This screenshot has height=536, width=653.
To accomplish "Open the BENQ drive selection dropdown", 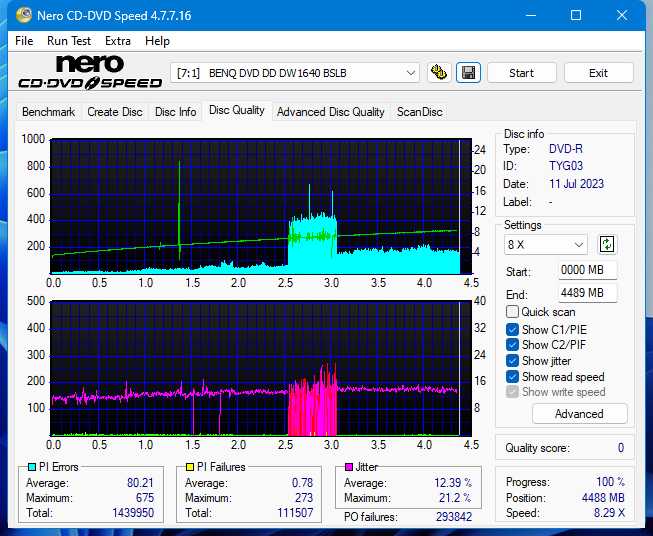I will (295, 73).
